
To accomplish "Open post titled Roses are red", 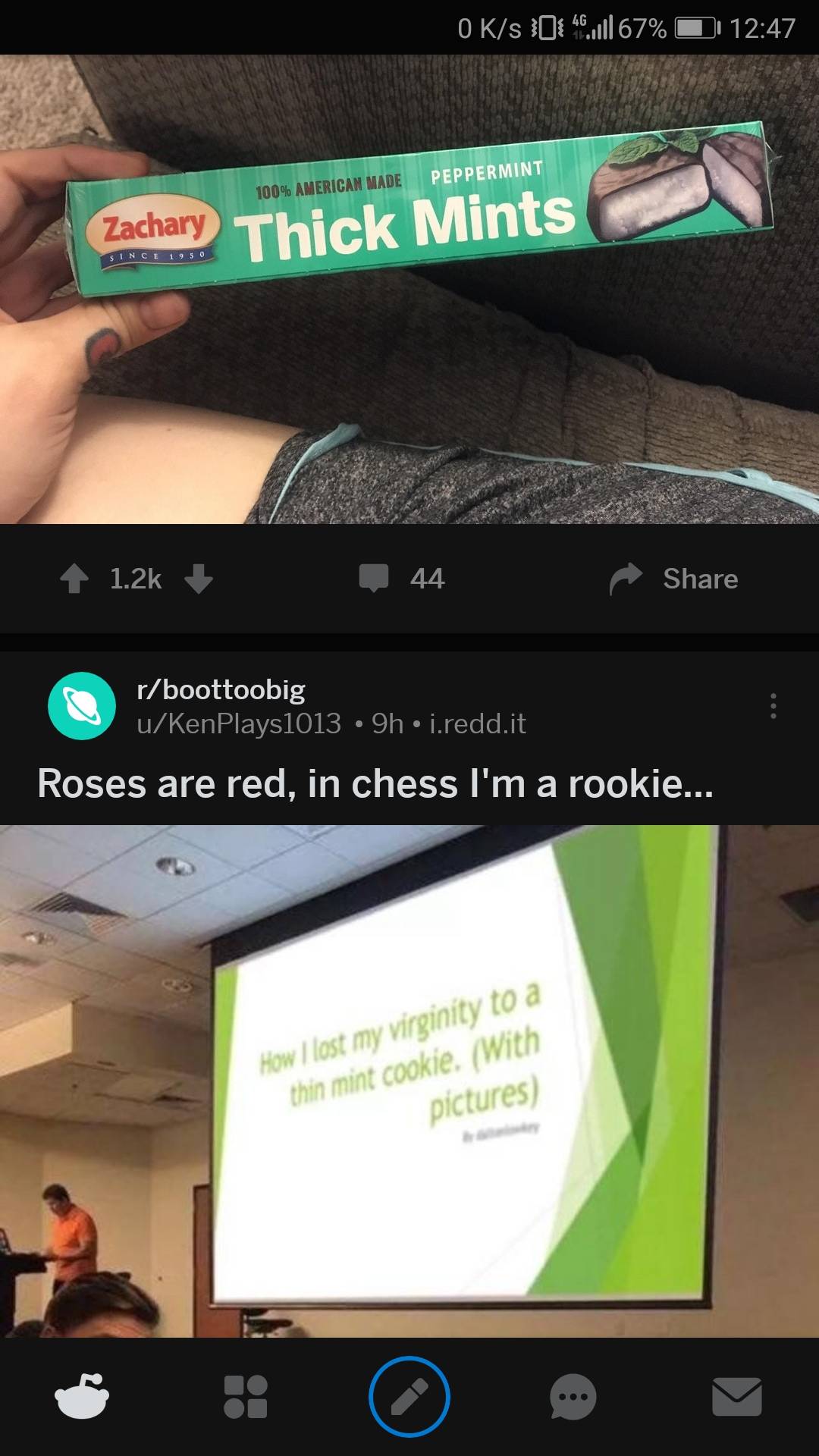I will [x=375, y=783].
